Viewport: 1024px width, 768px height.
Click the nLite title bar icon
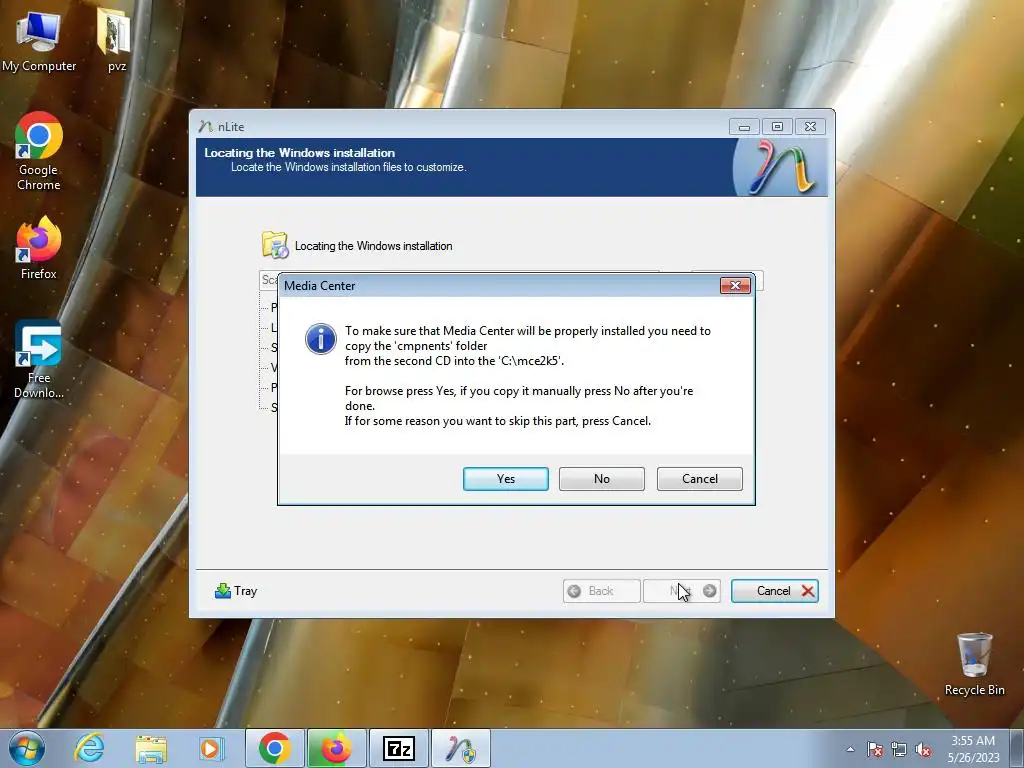point(206,127)
